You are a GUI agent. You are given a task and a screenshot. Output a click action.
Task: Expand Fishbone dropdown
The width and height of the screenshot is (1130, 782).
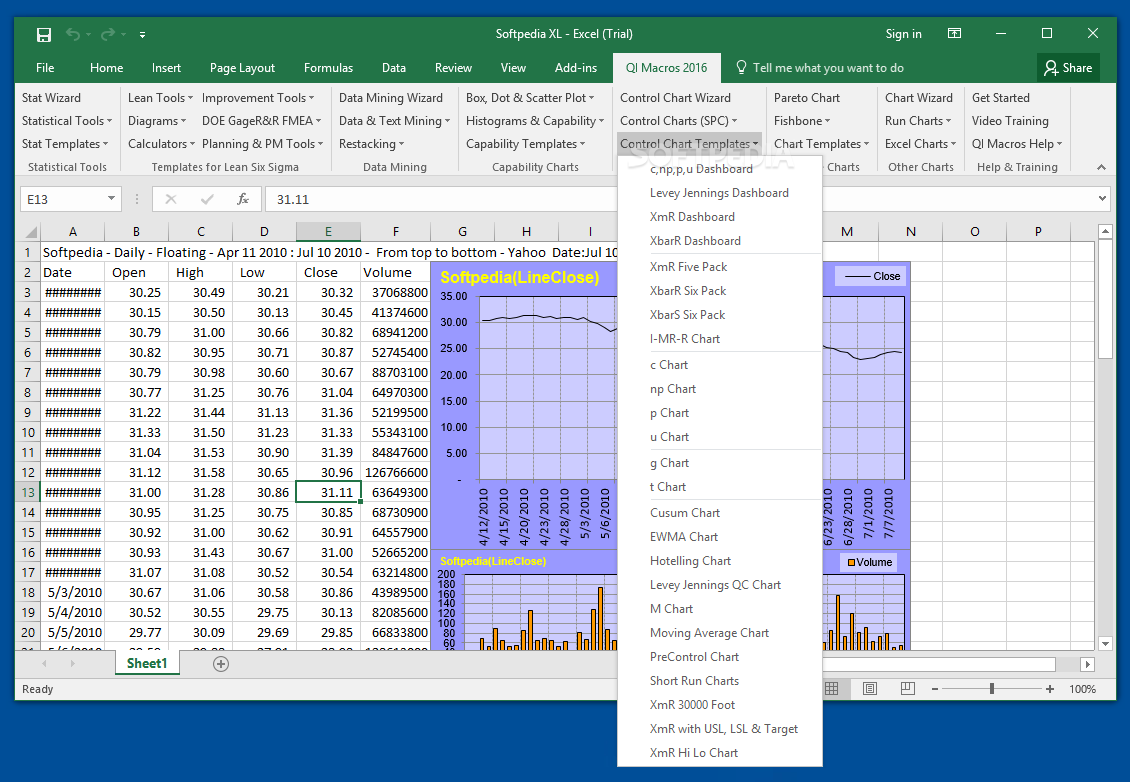point(802,121)
